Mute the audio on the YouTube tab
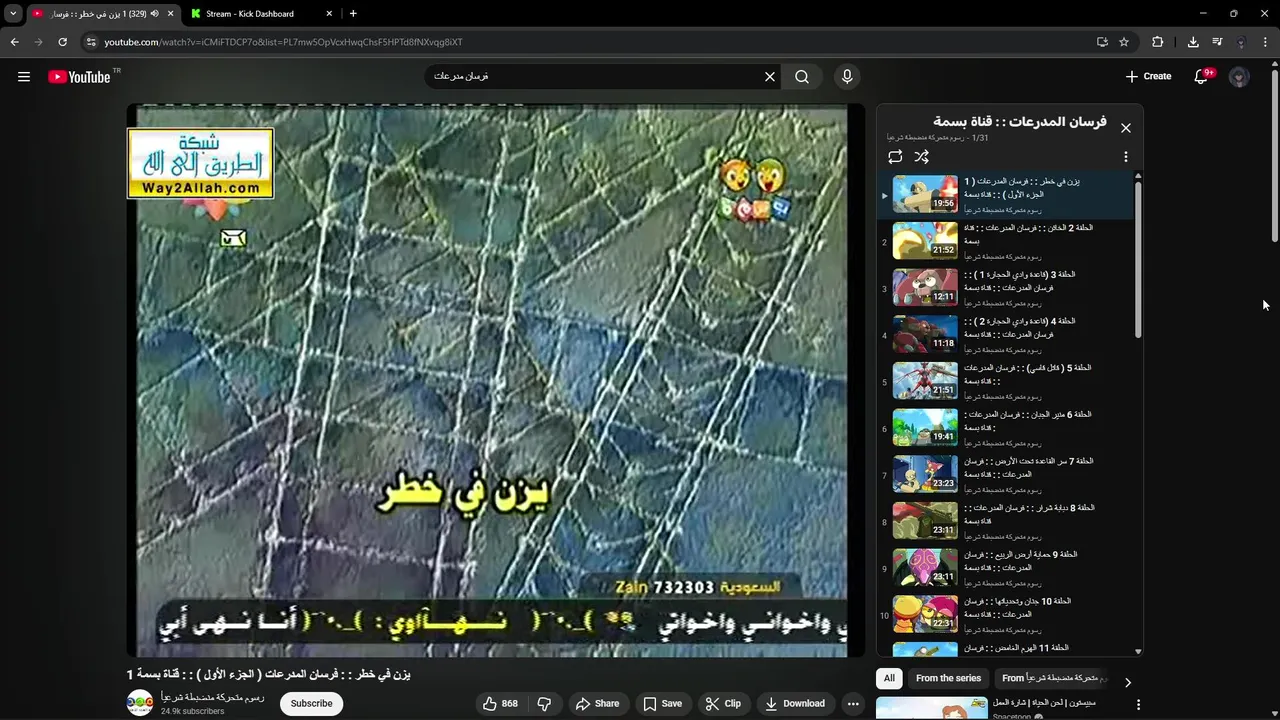Image resolution: width=1280 pixels, height=720 pixels. (x=155, y=14)
